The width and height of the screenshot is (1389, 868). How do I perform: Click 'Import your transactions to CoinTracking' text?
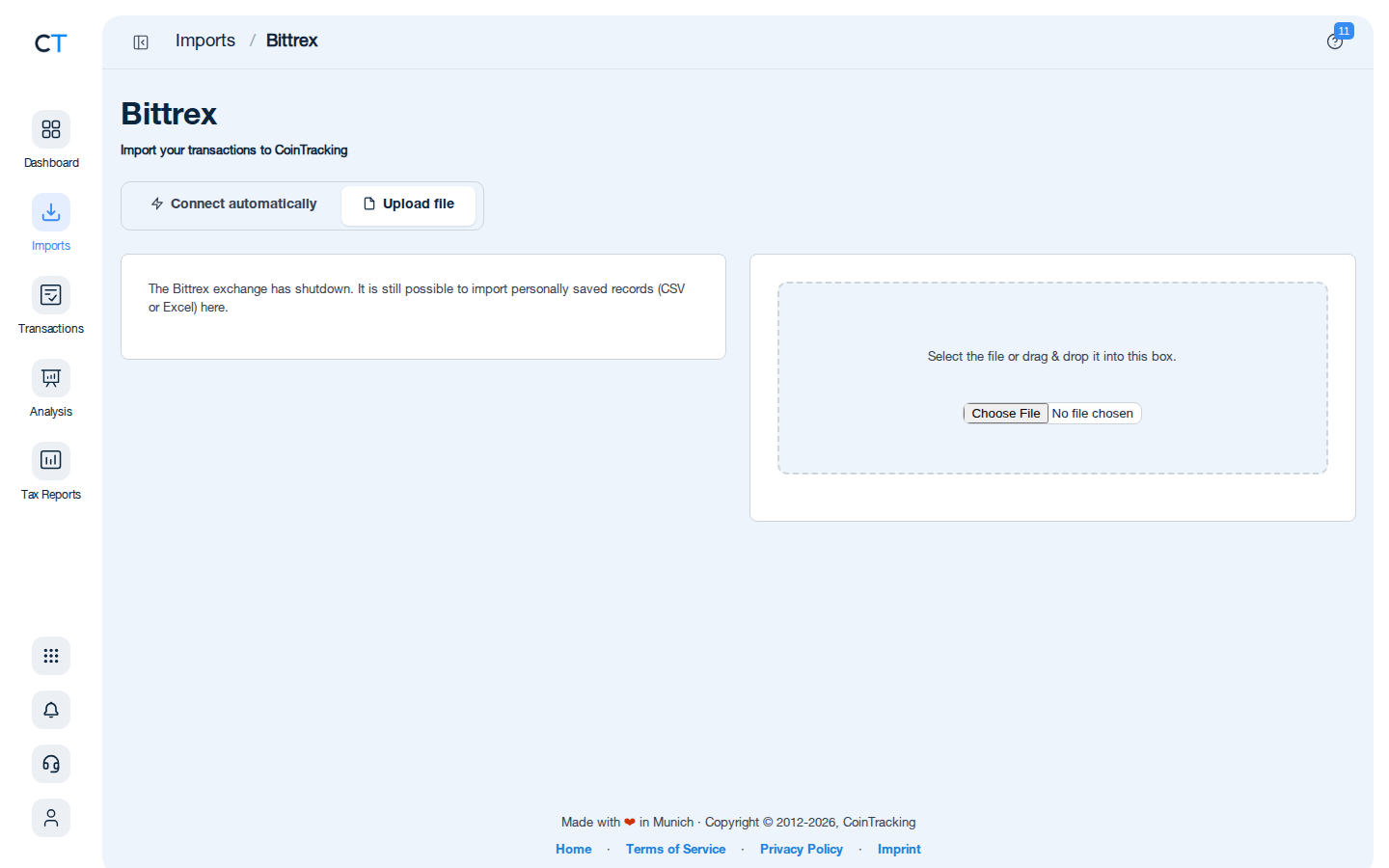click(x=233, y=150)
